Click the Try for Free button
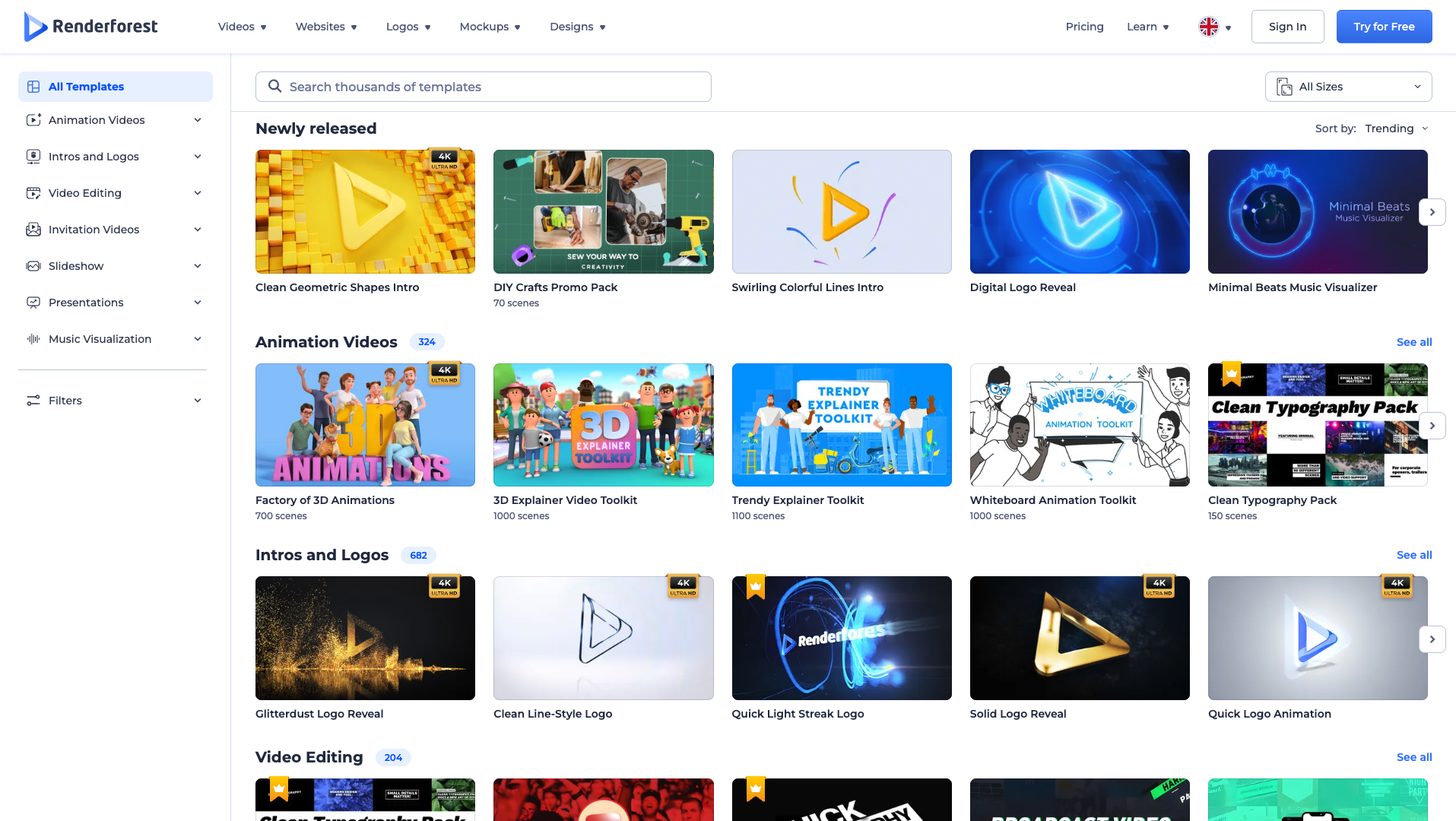The width and height of the screenshot is (1456, 821). pos(1384,27)
